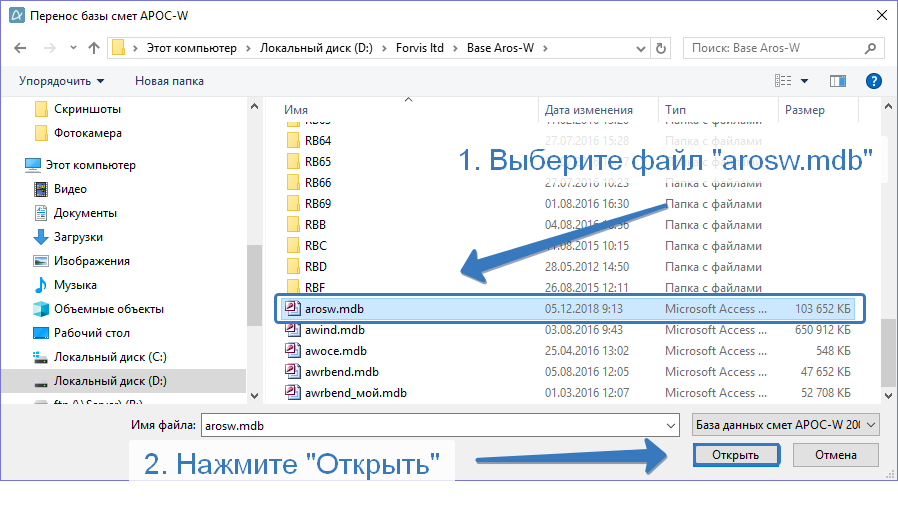The image size is (898, 507).
Task: Click 'Forvis ltd' in address breadcrumb
Action: (420, 48)
